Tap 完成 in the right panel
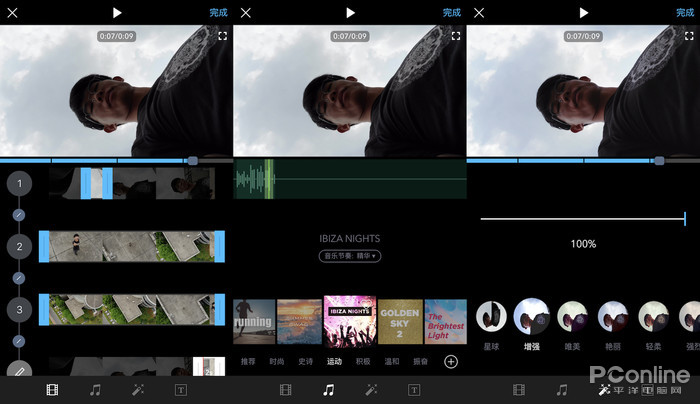This screenshot has height=404, width=700. coord(685,12)
